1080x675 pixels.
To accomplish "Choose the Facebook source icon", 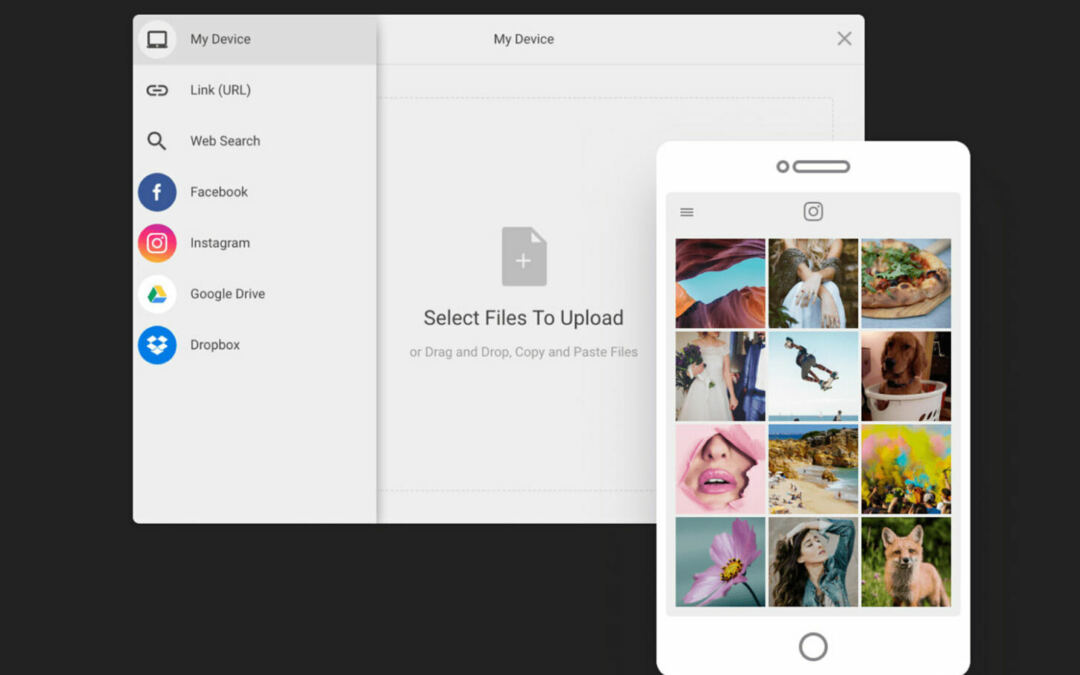I will pos(157,192).
